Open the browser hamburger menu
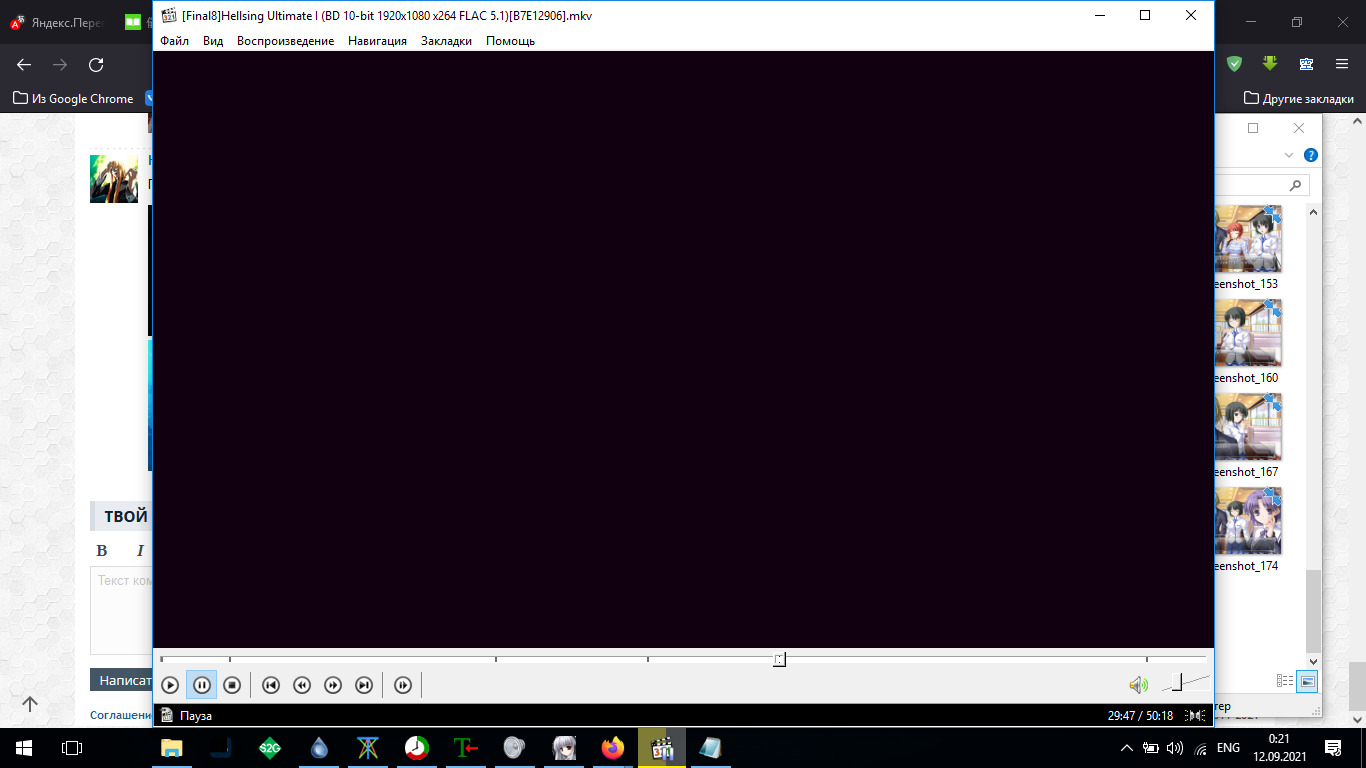Image resolution: width=1366 pixels, height=768 pixels. pos(1342,64)
